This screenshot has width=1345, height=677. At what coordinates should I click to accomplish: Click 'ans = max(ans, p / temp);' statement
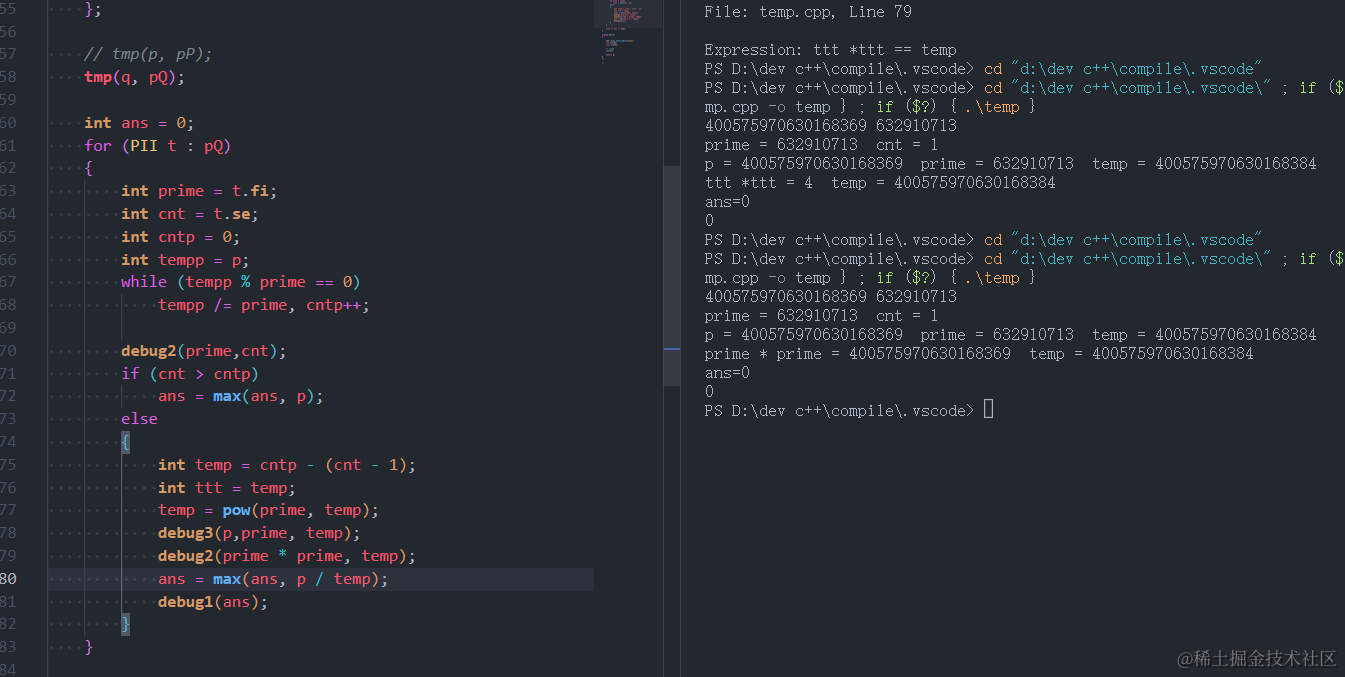(x=273, y=578)
